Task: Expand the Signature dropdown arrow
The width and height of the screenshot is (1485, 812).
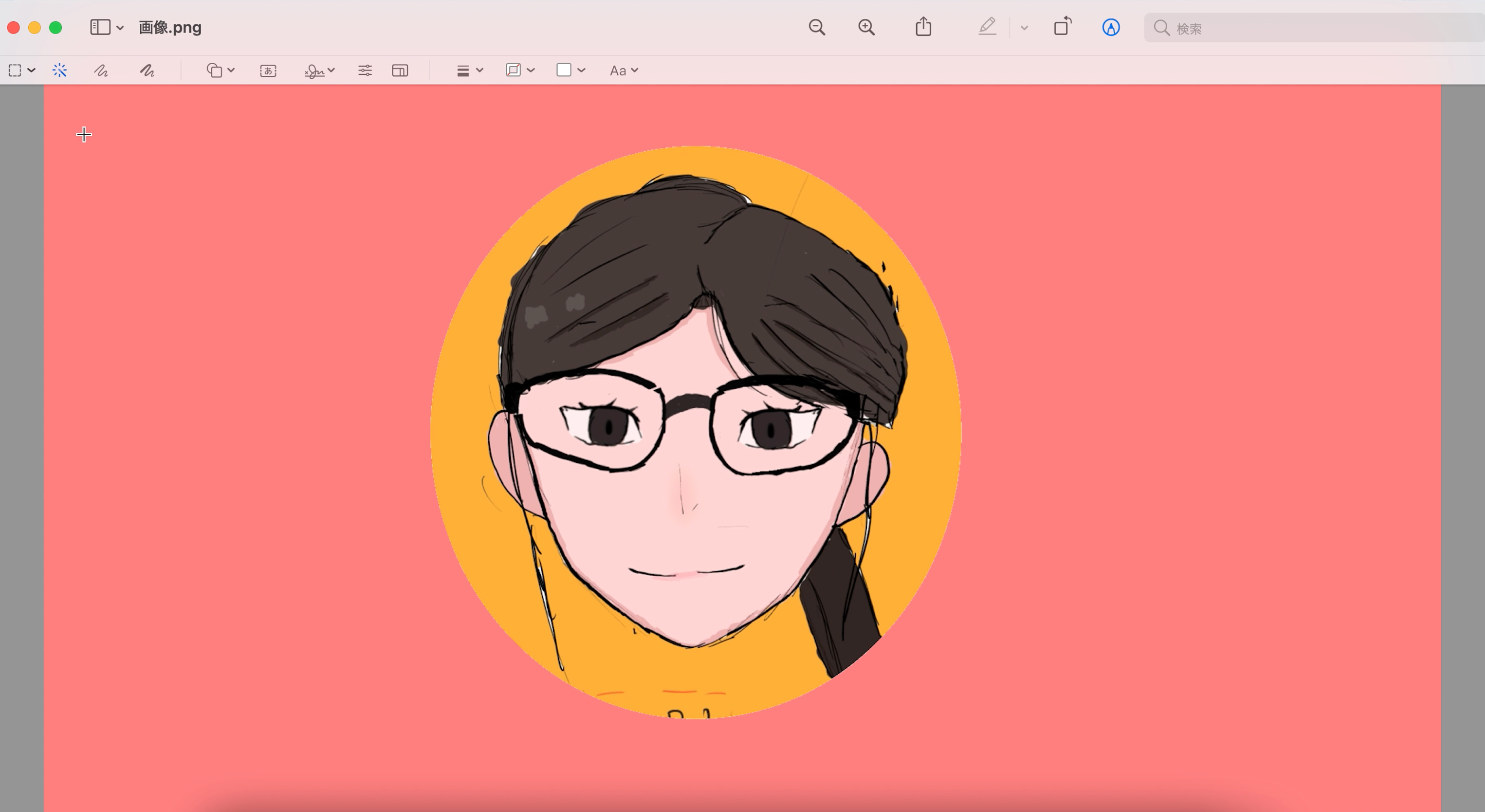Action: click(331, 70)
